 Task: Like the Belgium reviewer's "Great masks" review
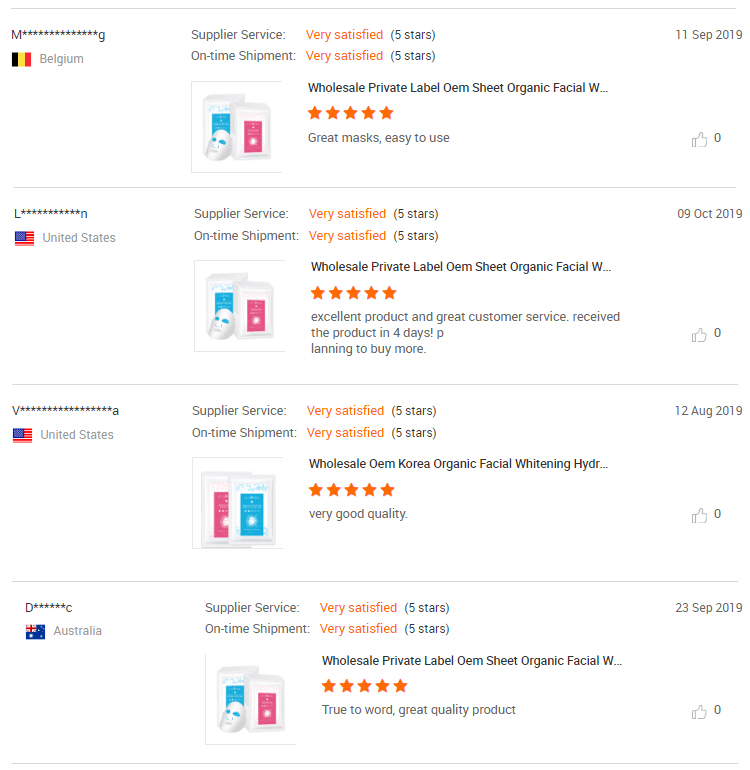pos(699,139)
